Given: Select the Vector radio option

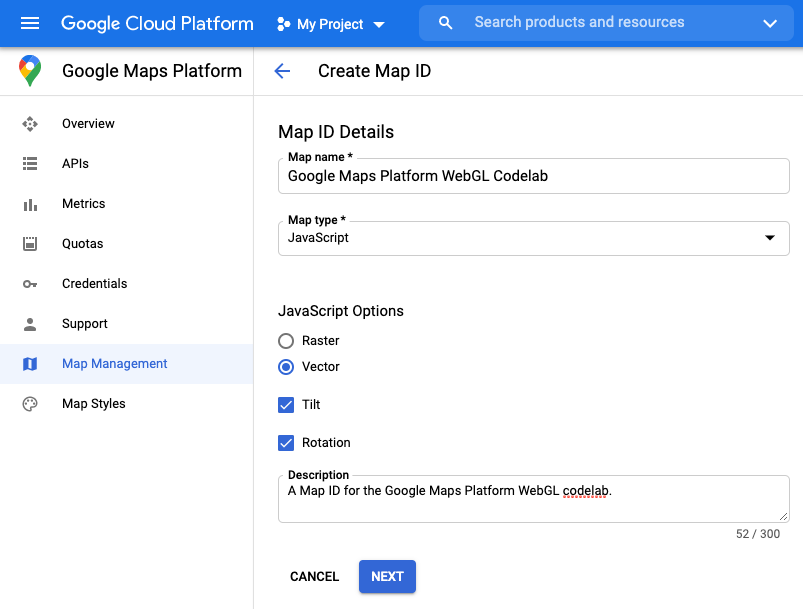Looking at the screenshot, I should [286, 366].
